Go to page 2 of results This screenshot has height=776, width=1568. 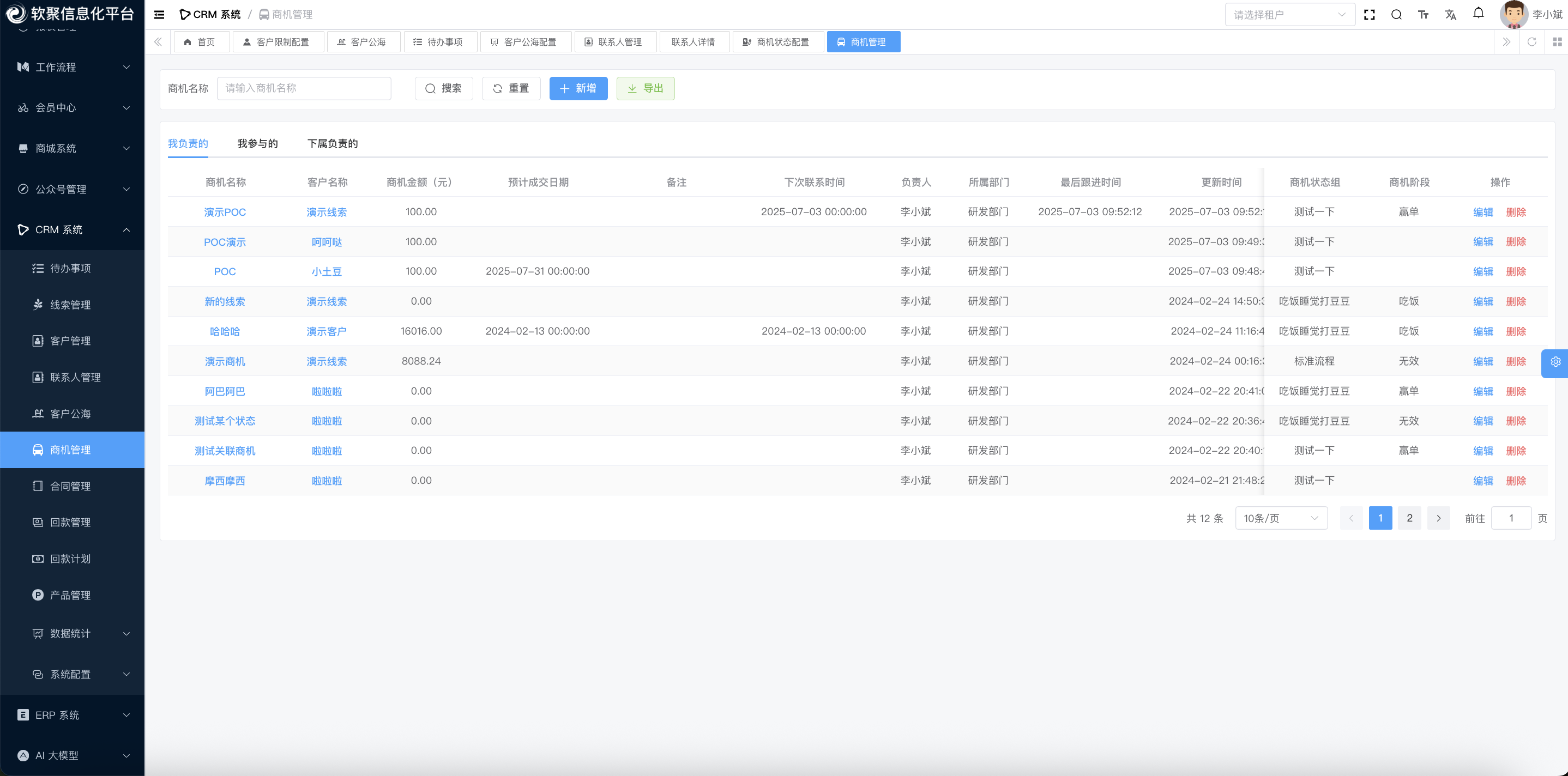[1409, 519]
